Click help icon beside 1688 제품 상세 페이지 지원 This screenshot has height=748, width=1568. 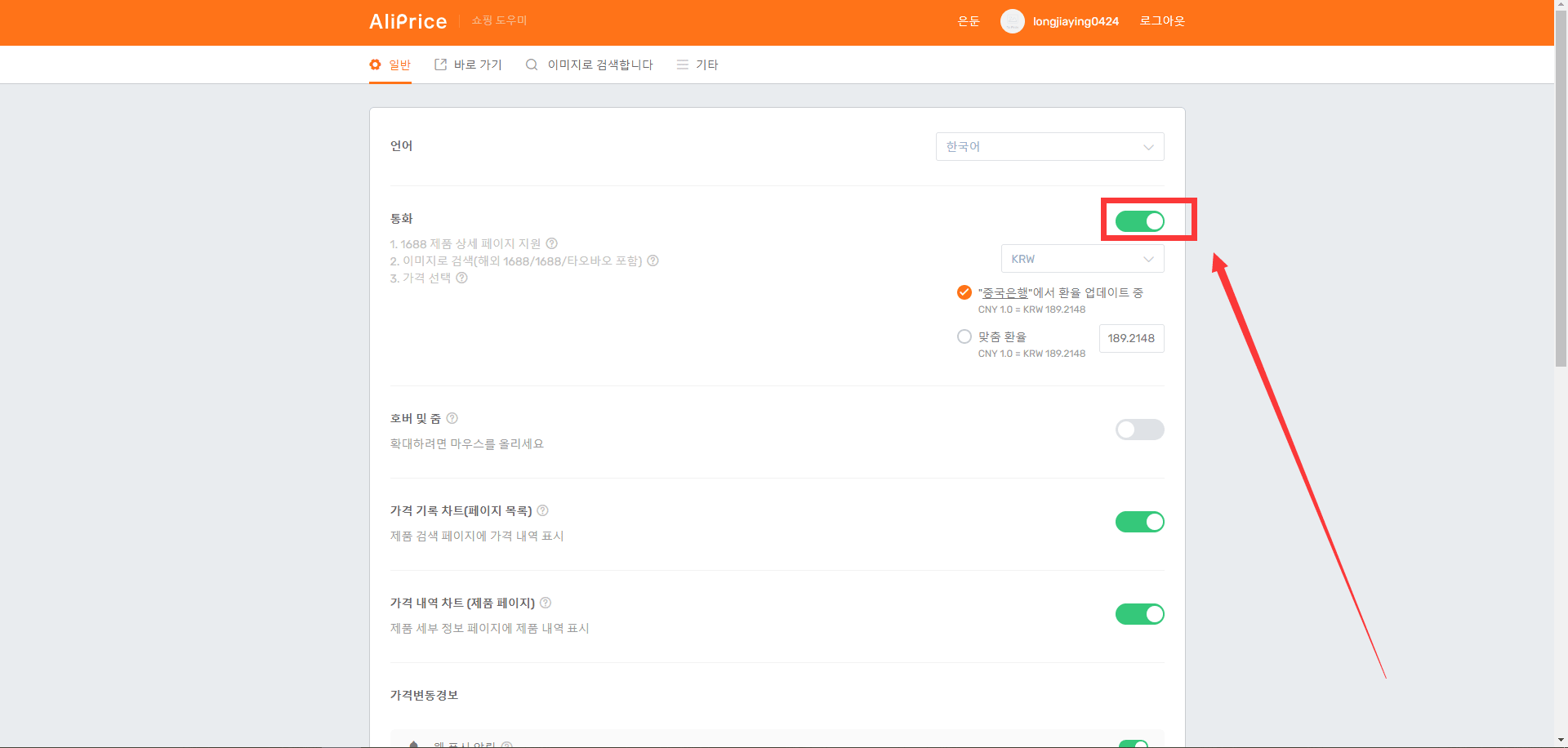(552, 243)
